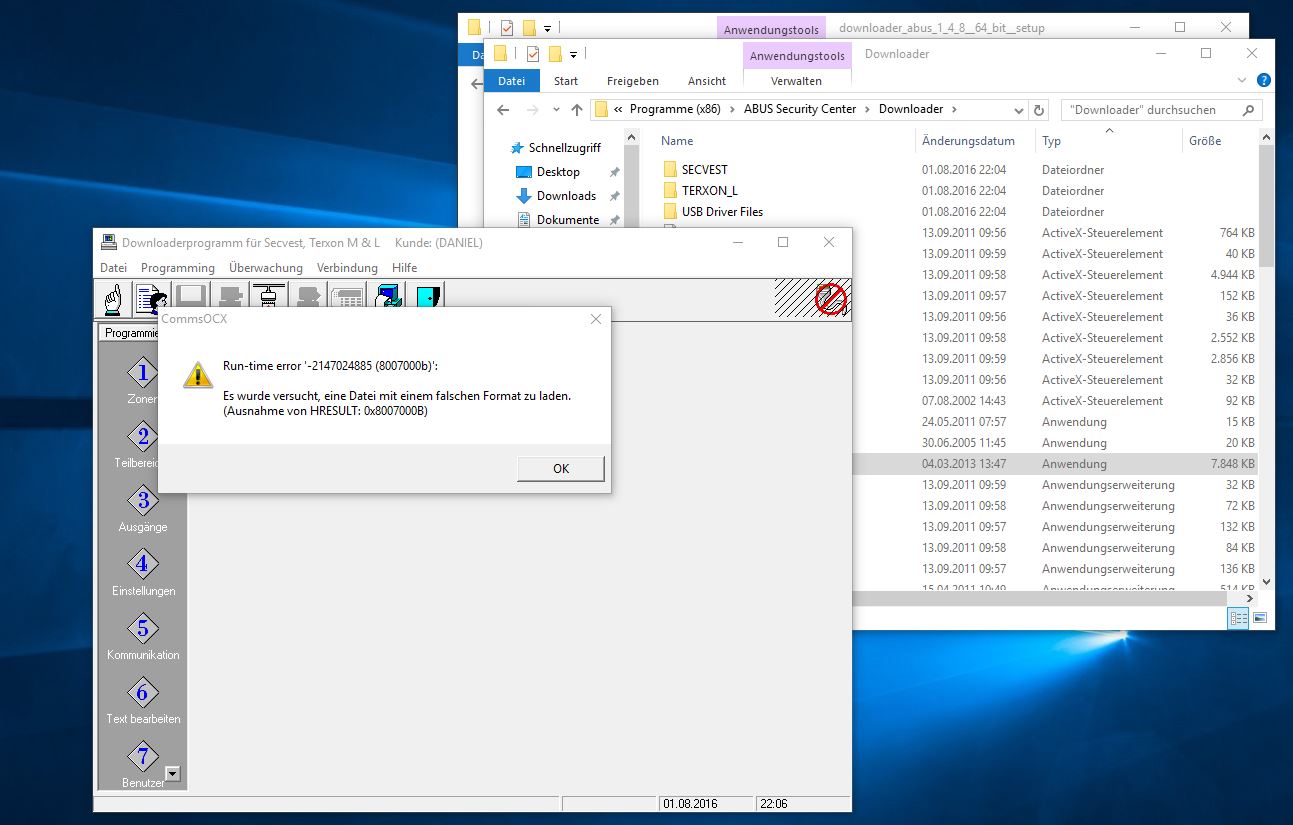Open the Verbindung menu
This screenshot has width=1293, height=825.
click(x=347, y=268)
